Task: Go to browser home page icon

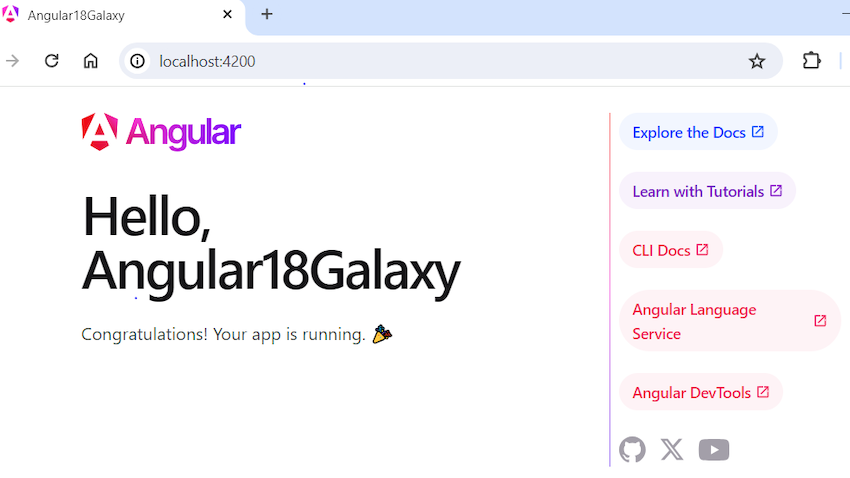Action: 91,61
